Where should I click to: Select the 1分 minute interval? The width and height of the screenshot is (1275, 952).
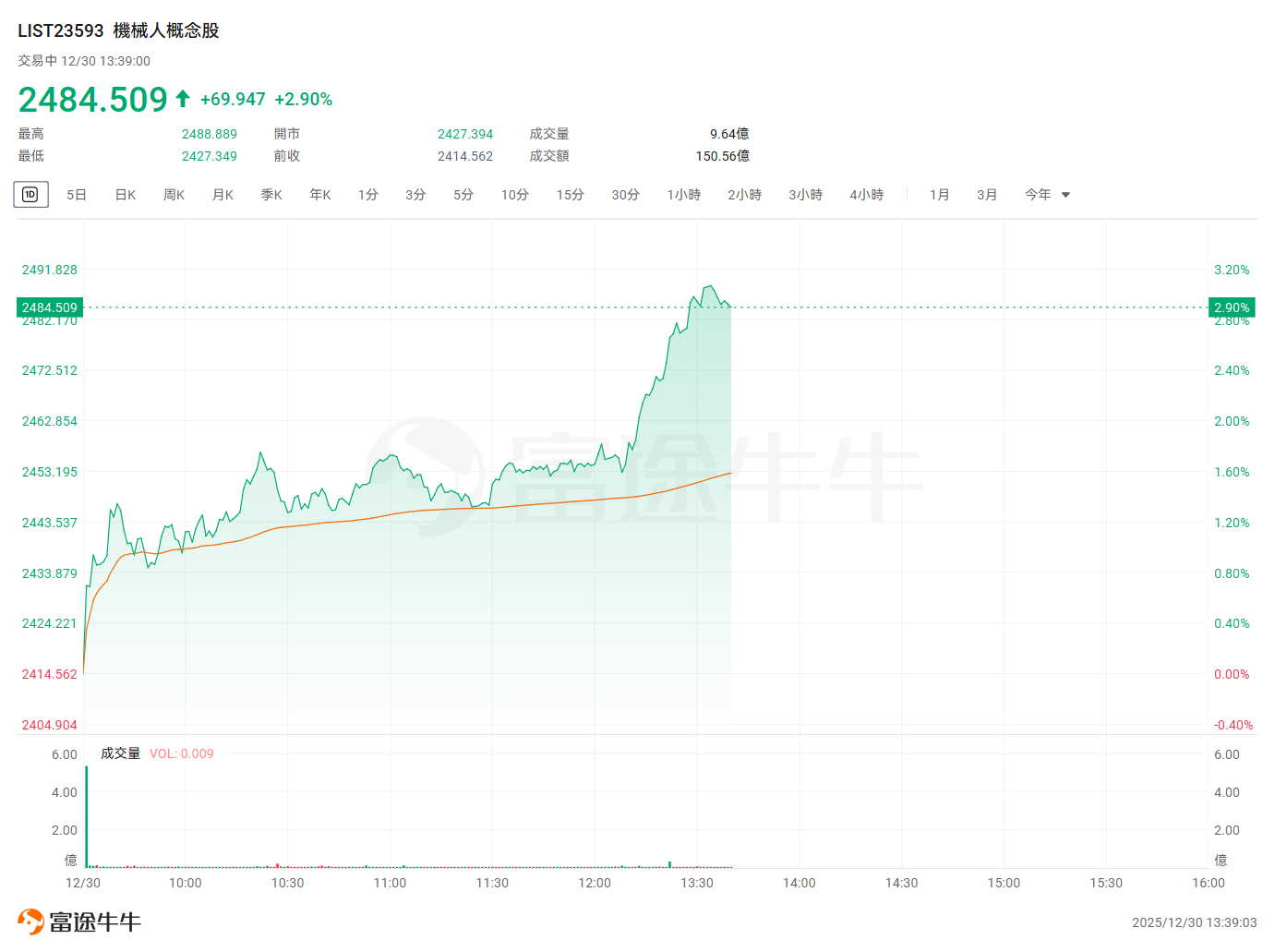point(368,195)
